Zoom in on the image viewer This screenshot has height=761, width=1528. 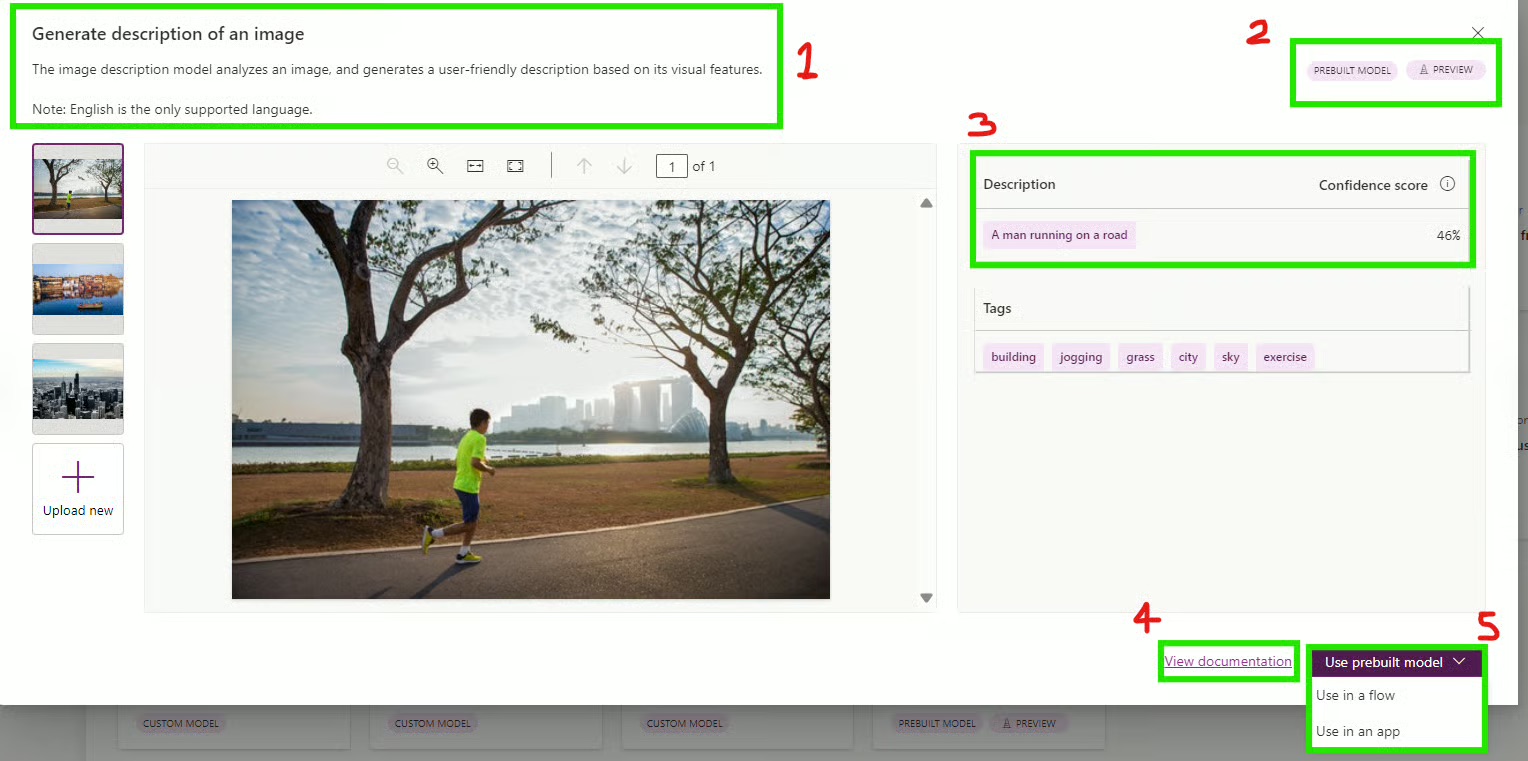(435, 166)
